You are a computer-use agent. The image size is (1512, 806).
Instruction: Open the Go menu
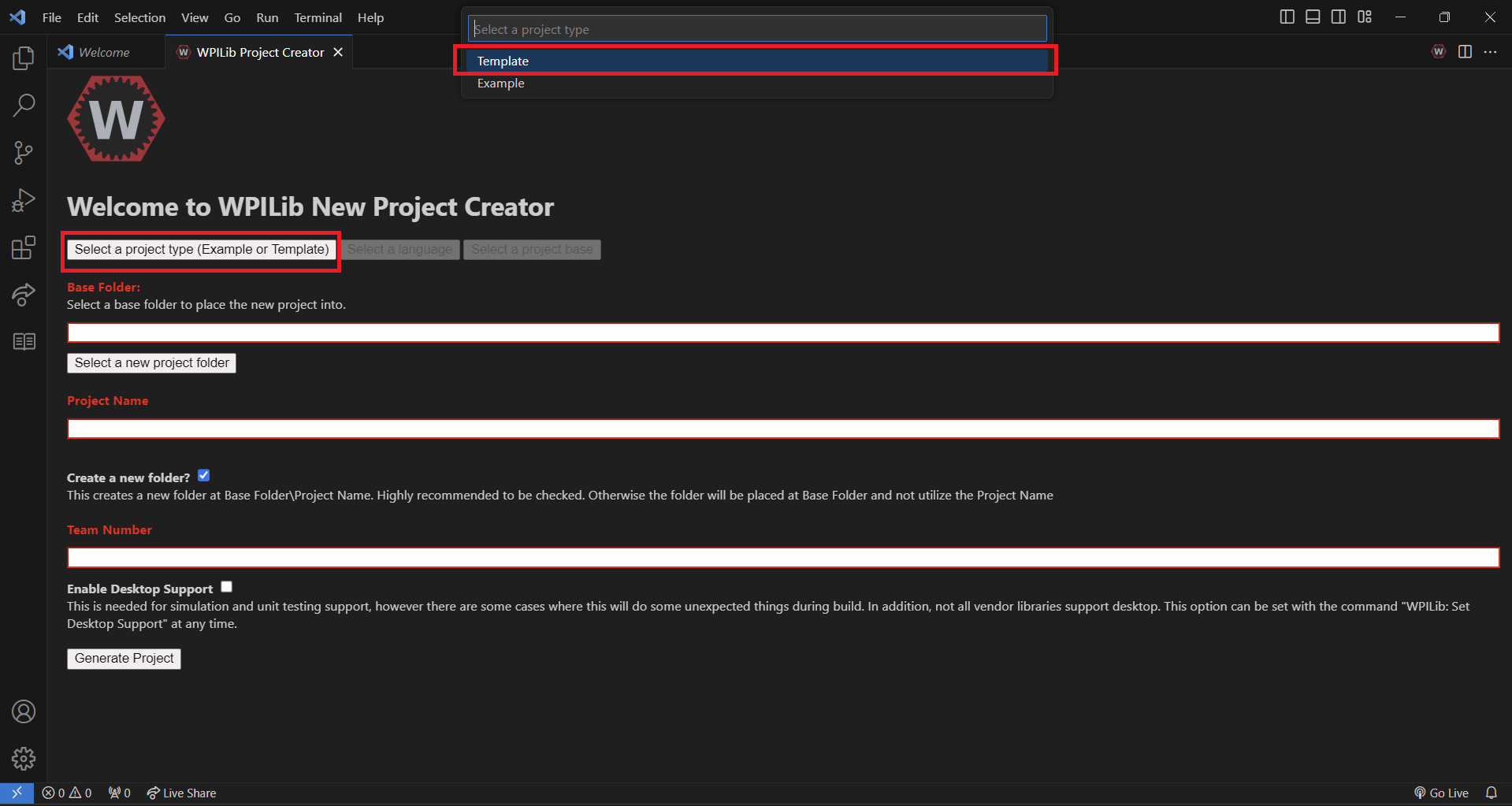click(232, 17)
